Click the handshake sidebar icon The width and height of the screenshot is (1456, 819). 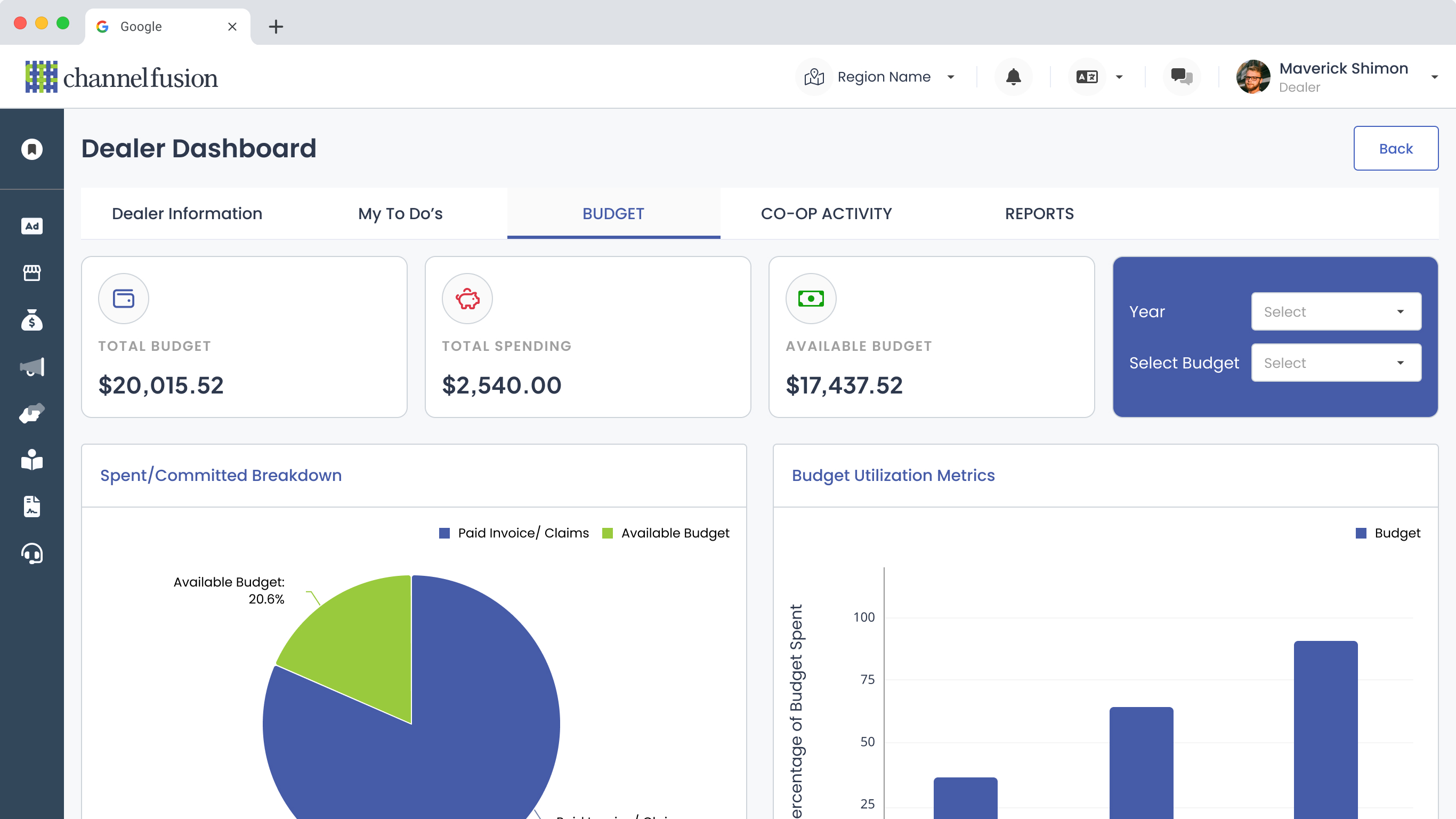point(31,413)
